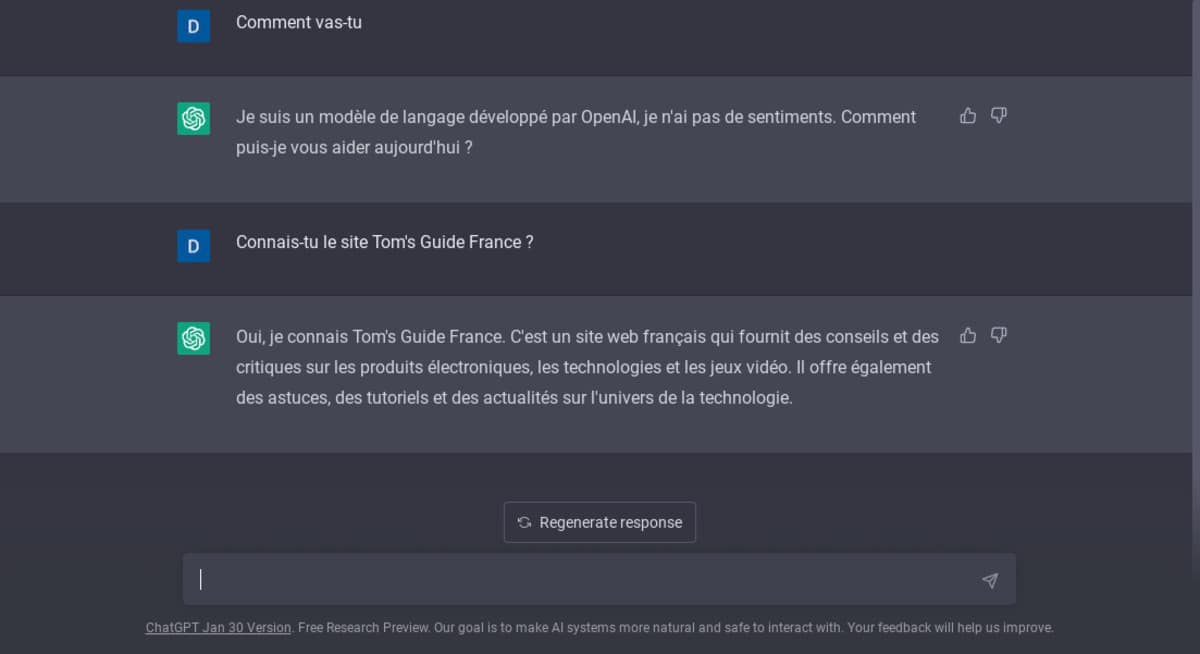Click the 'Connais-tu le site Tom's Guide France ?' message
Screen dimensions: 1200x654
coord(384,242)
